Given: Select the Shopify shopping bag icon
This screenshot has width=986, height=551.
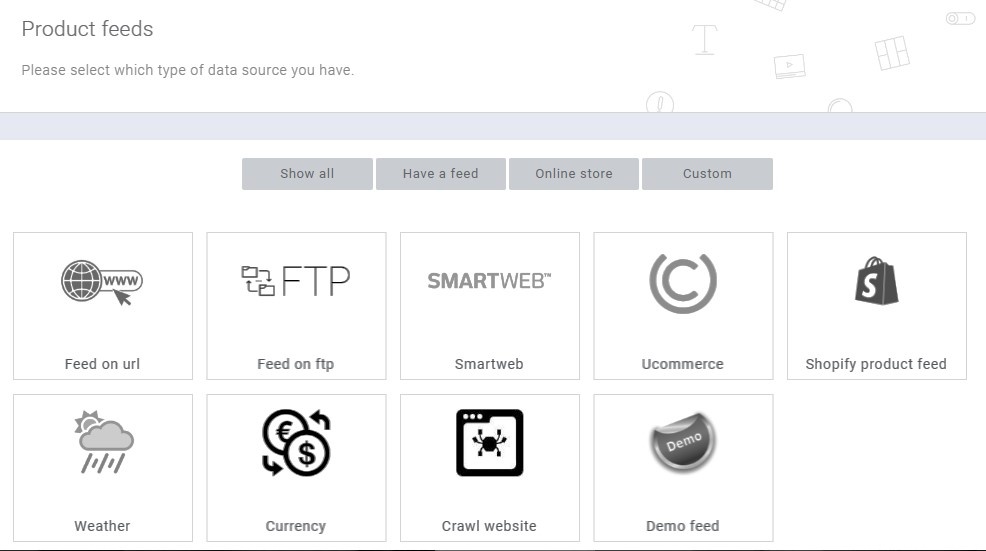Looking at the screenshot, I should point(877,281).
